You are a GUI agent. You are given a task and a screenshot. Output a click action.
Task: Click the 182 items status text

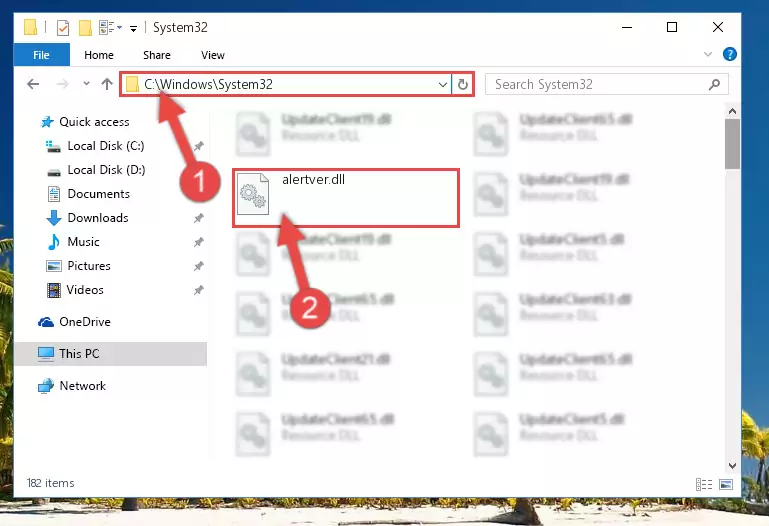(x=51, y=483)
